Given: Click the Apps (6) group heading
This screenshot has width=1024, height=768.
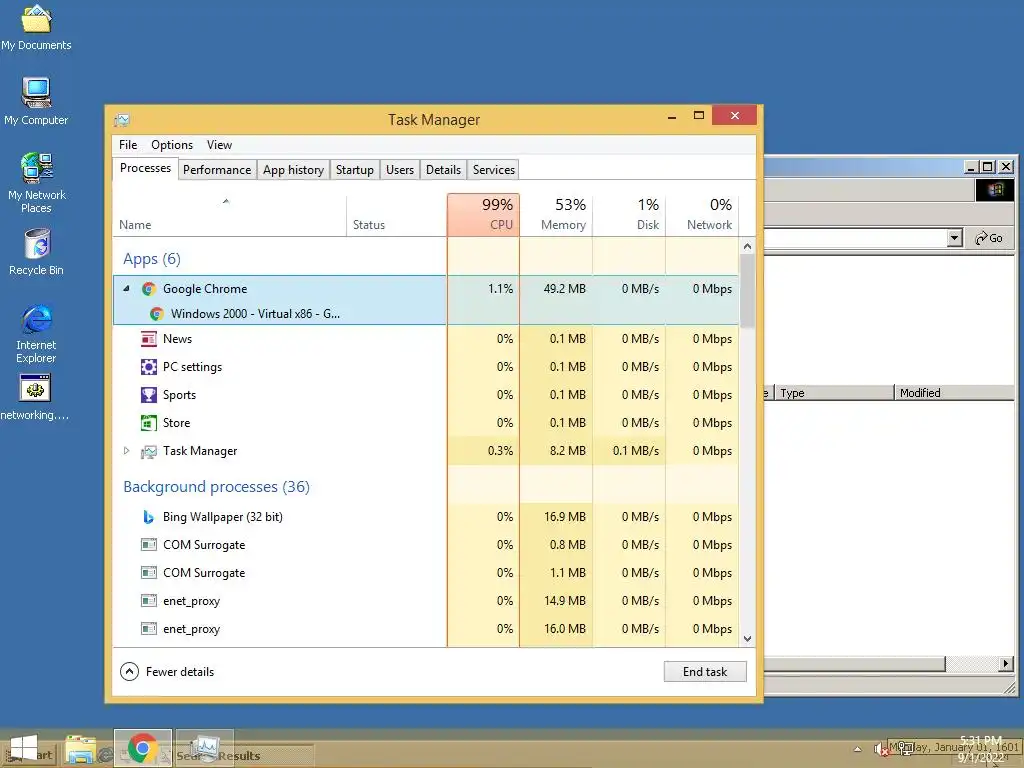Looking at the screenshot, I should pyautogui.click(x=152, y=259).
